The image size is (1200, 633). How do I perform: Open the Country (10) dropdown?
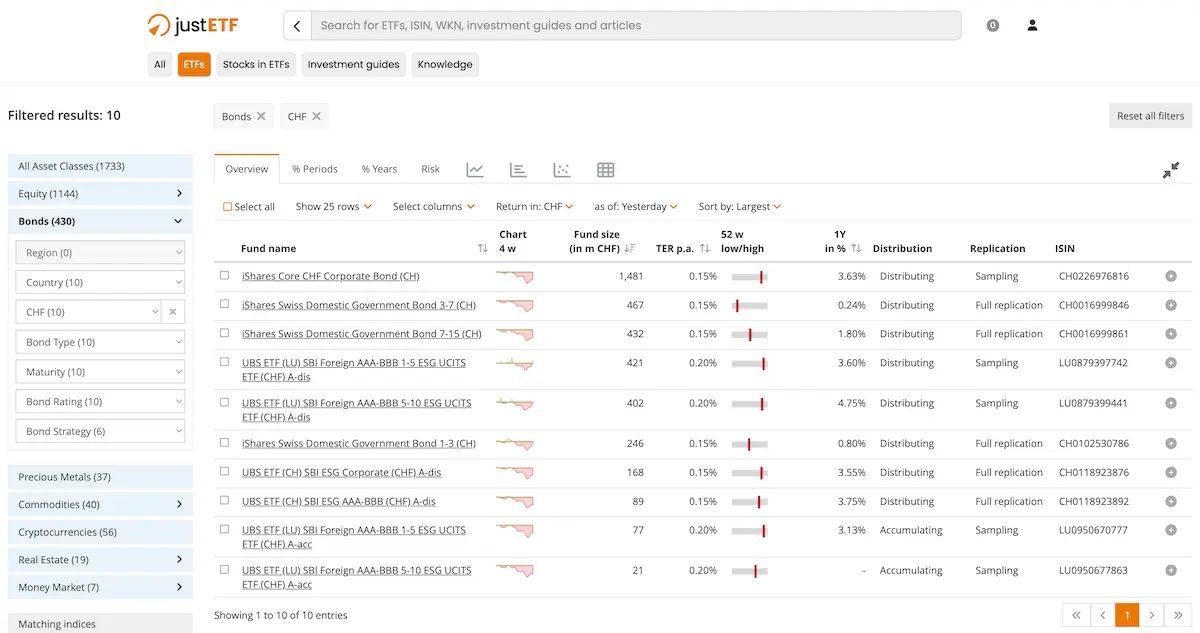100,283
